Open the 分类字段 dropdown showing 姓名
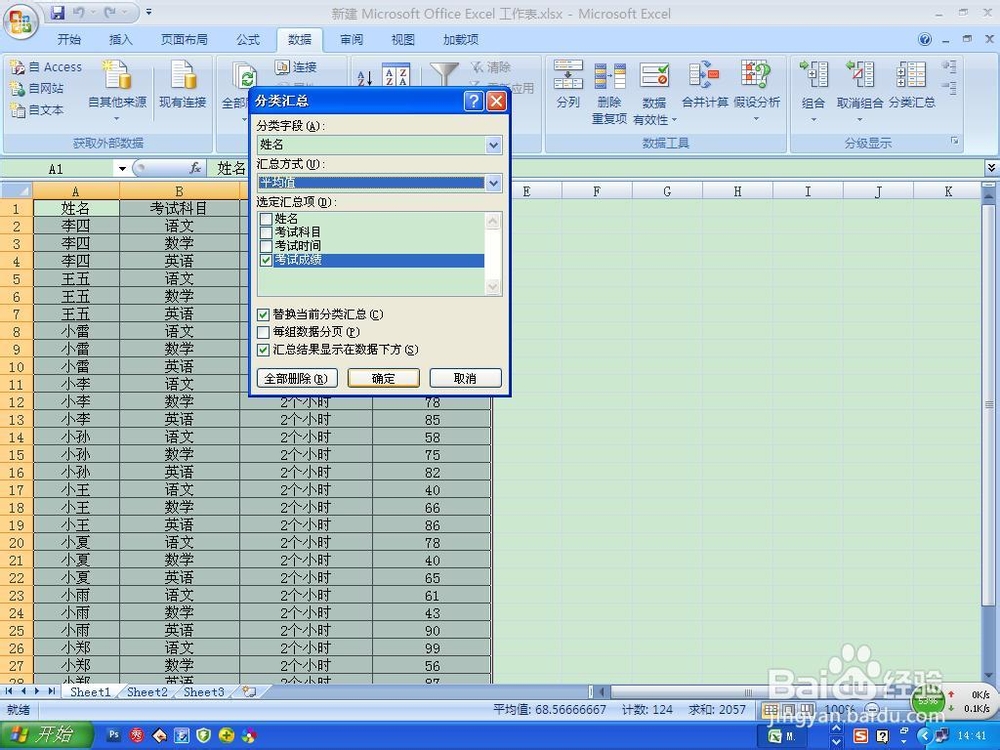 coord(492,144)
